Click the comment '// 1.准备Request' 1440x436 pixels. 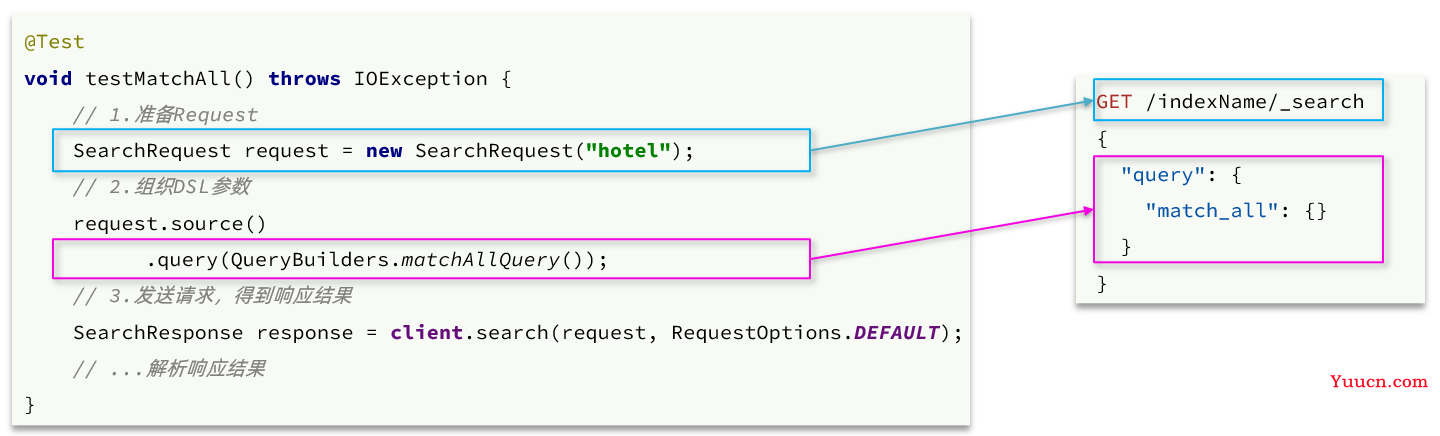[165, 115]
